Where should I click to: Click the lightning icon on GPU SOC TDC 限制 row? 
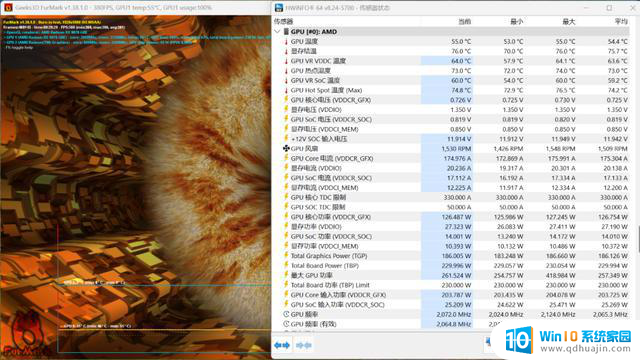click(x=286, y=207)
